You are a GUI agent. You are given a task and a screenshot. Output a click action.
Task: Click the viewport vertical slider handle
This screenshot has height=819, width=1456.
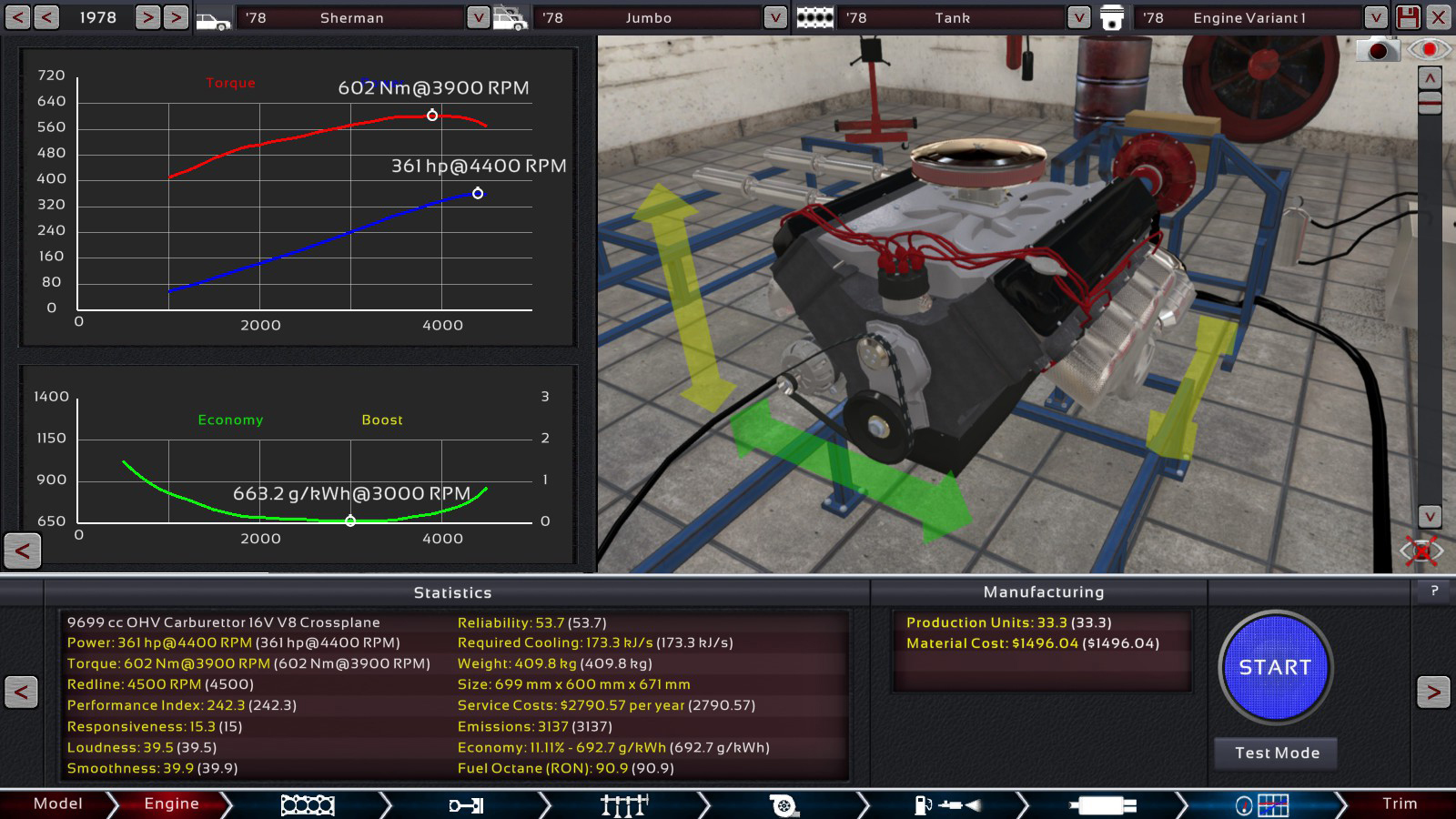click(x=1430, y=104)
